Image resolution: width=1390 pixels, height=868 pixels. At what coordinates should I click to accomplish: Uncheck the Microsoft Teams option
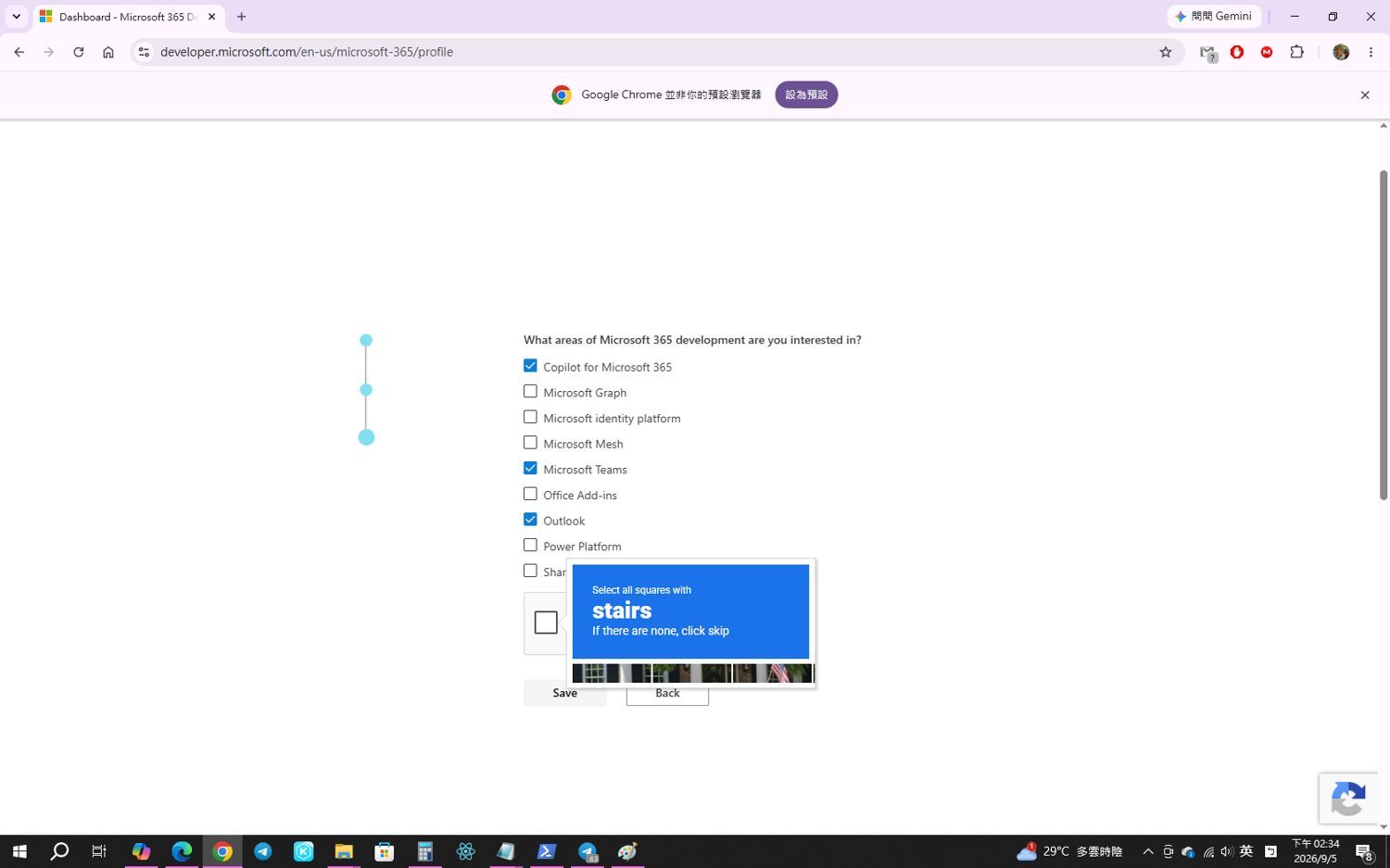(x=530, y=469)
